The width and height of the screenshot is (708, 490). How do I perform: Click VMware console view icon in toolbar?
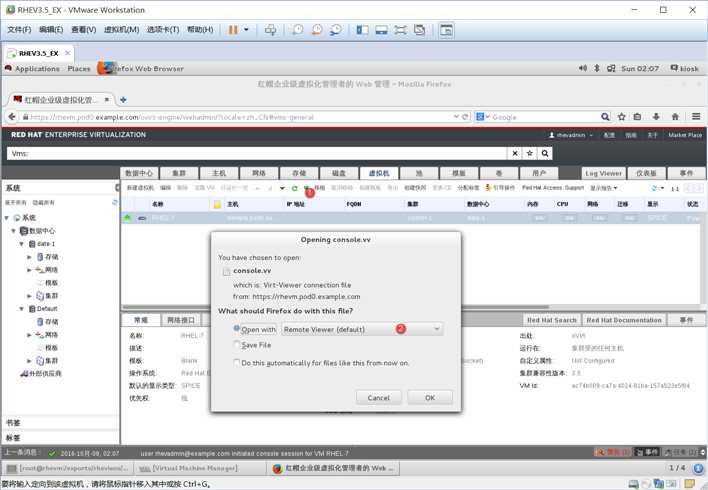coord(446,30)
